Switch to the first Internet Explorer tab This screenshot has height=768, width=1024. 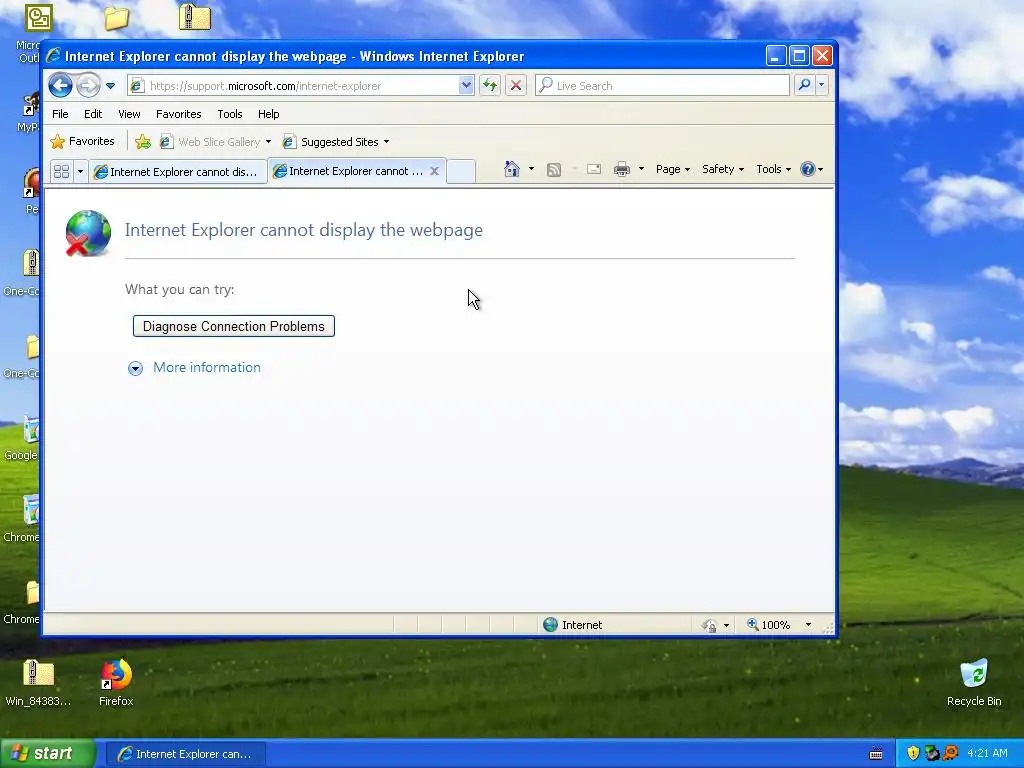click(x=178, y=172)
